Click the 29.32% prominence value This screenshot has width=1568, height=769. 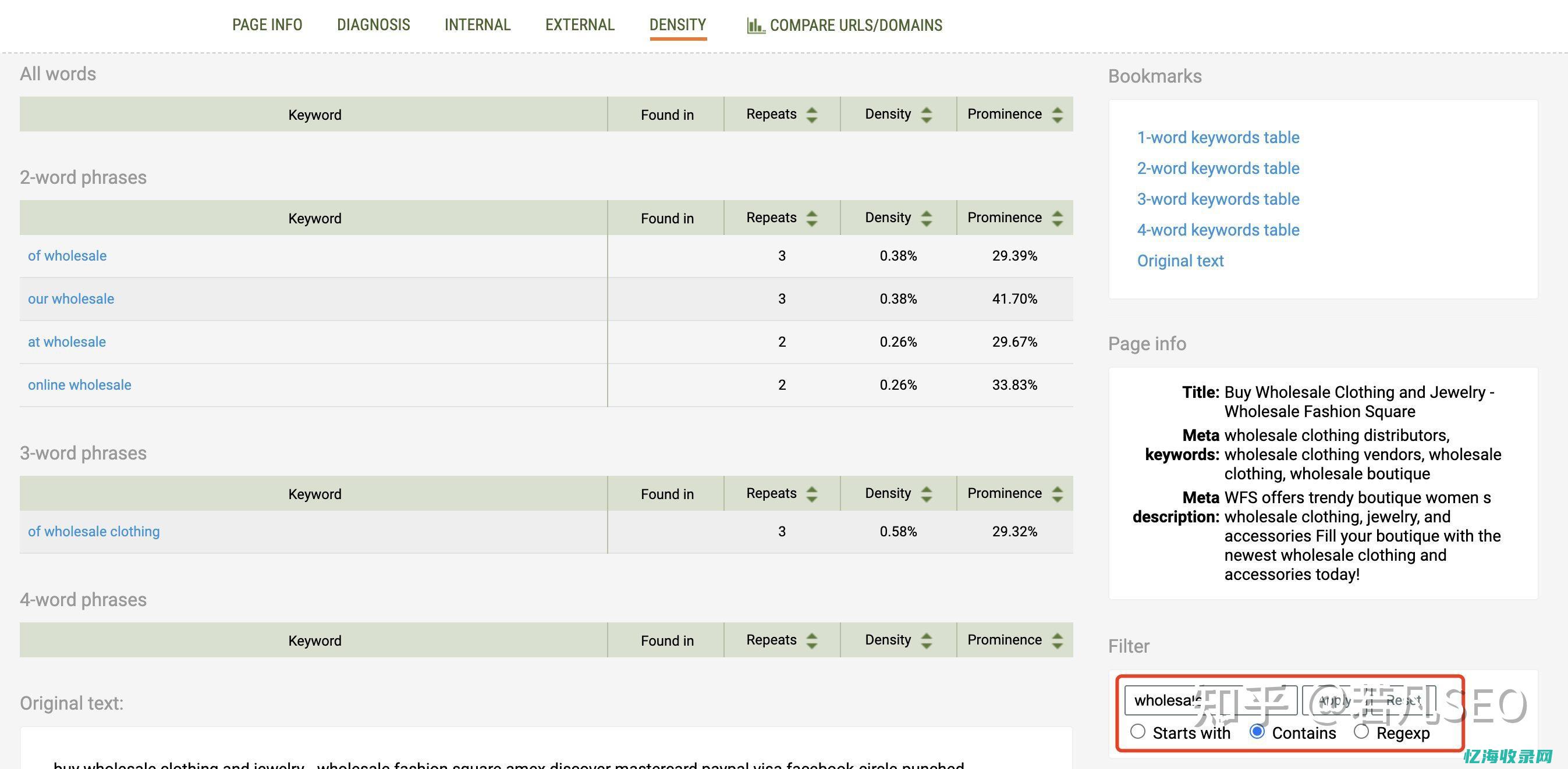coord(1014,532)
